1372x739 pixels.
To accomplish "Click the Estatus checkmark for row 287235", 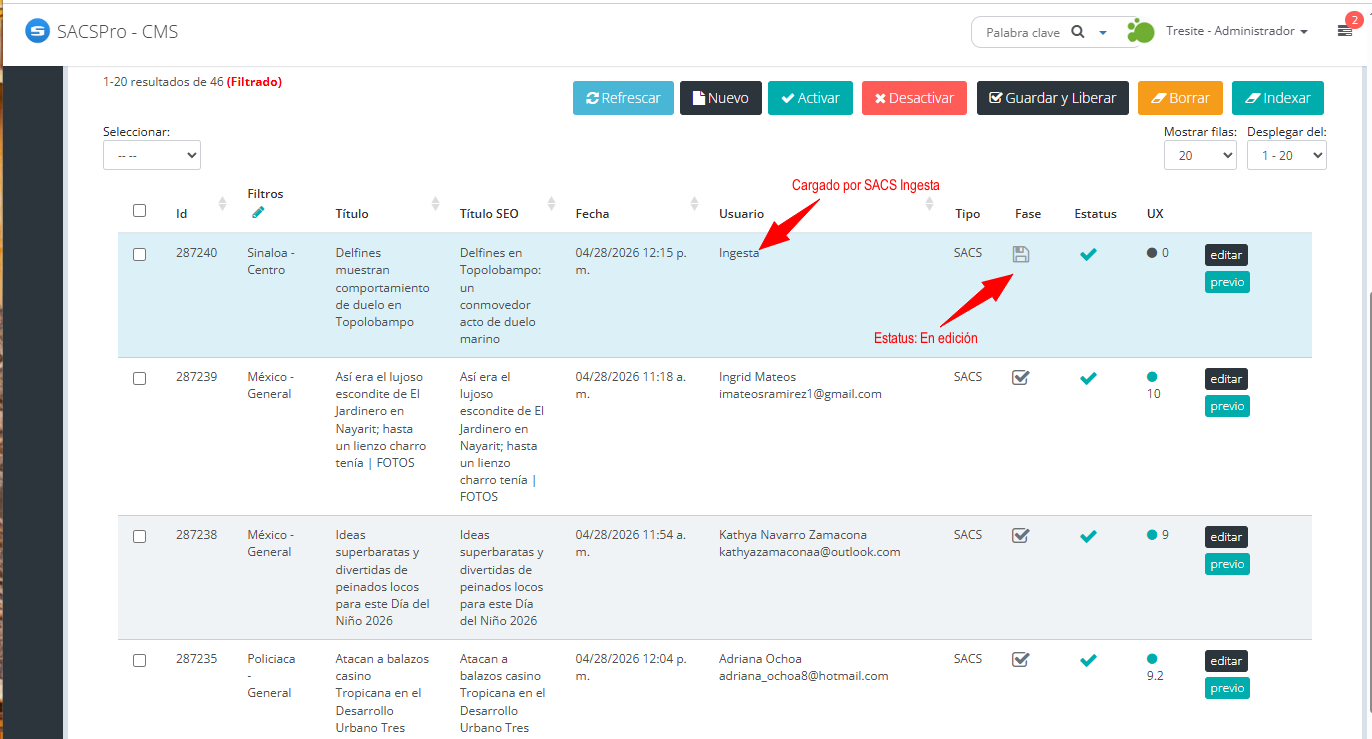I will (x=1088, y=659).
